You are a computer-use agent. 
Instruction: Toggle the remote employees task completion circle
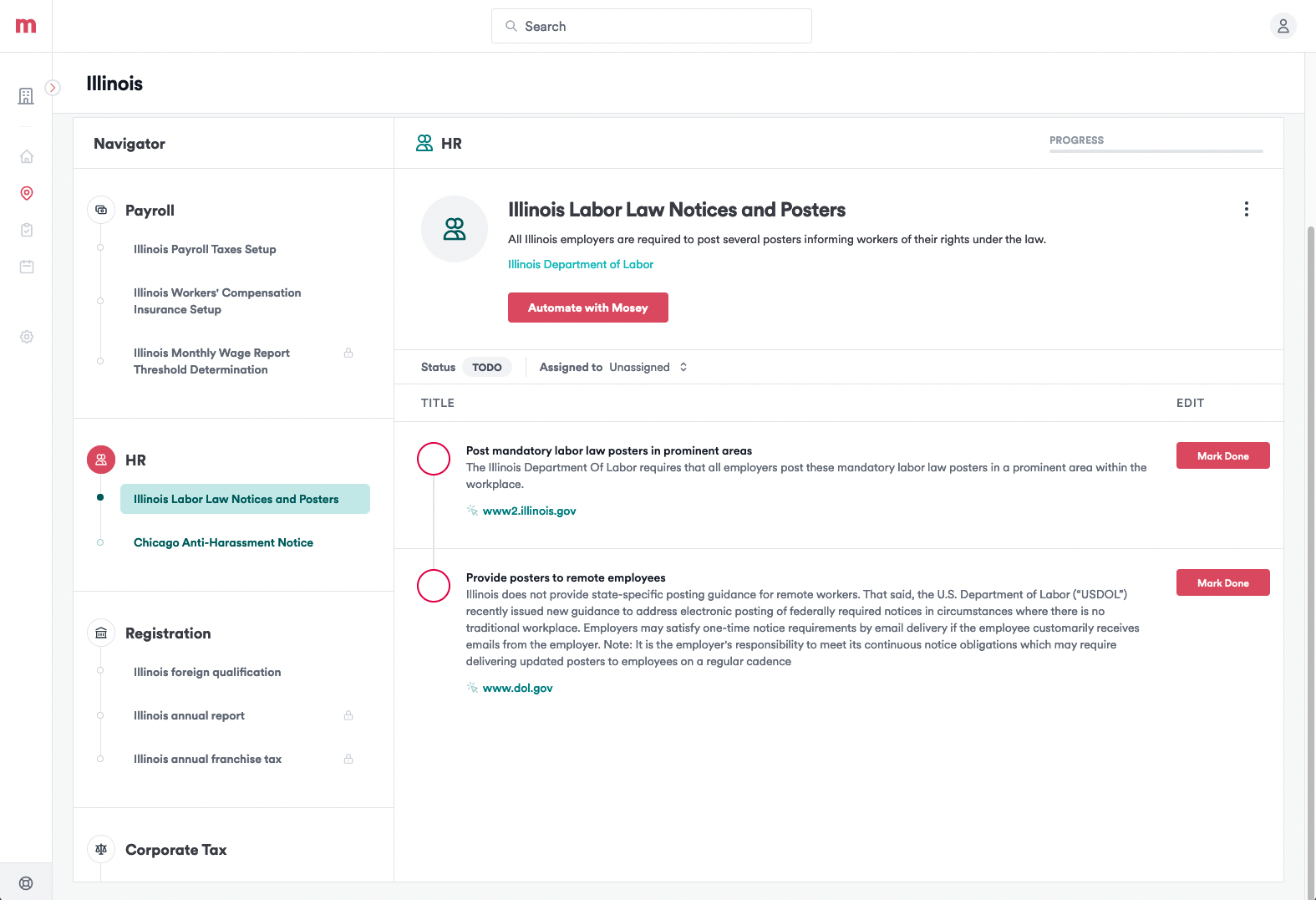(x=434, y=586)
